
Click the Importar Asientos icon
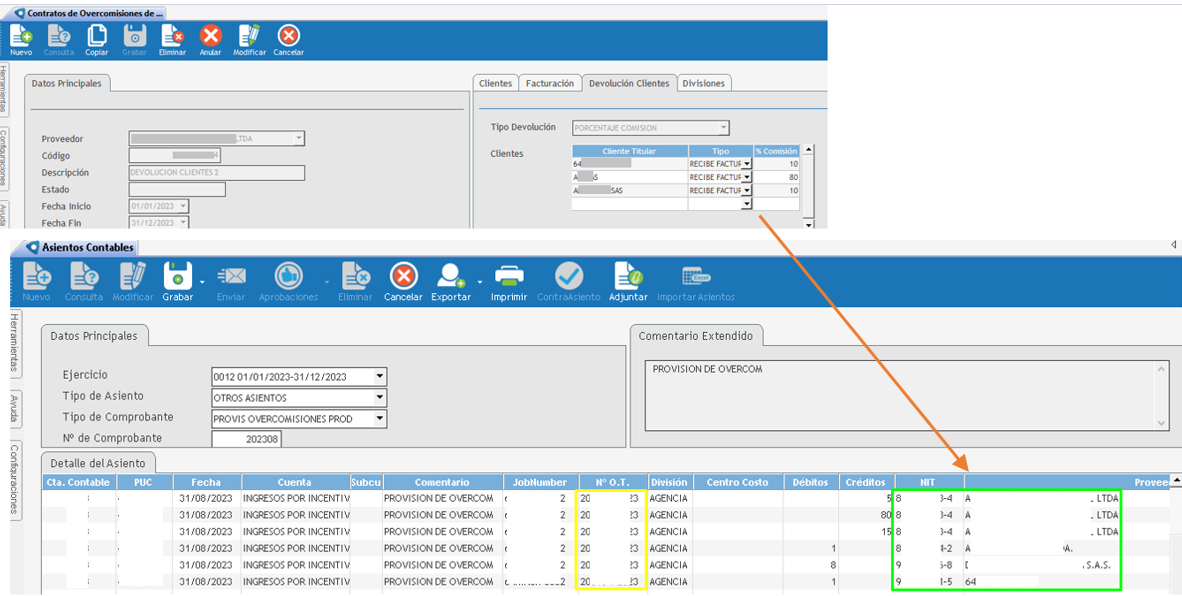pos(696,277)
